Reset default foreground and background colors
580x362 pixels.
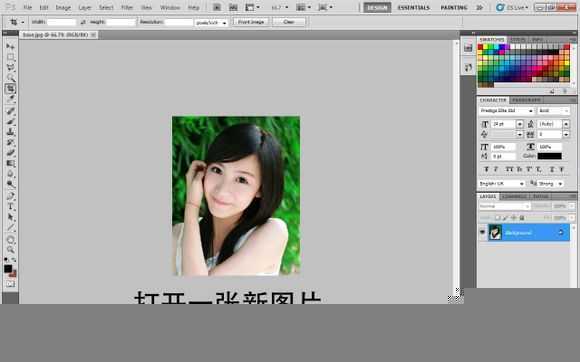click(x=6, y=260)
